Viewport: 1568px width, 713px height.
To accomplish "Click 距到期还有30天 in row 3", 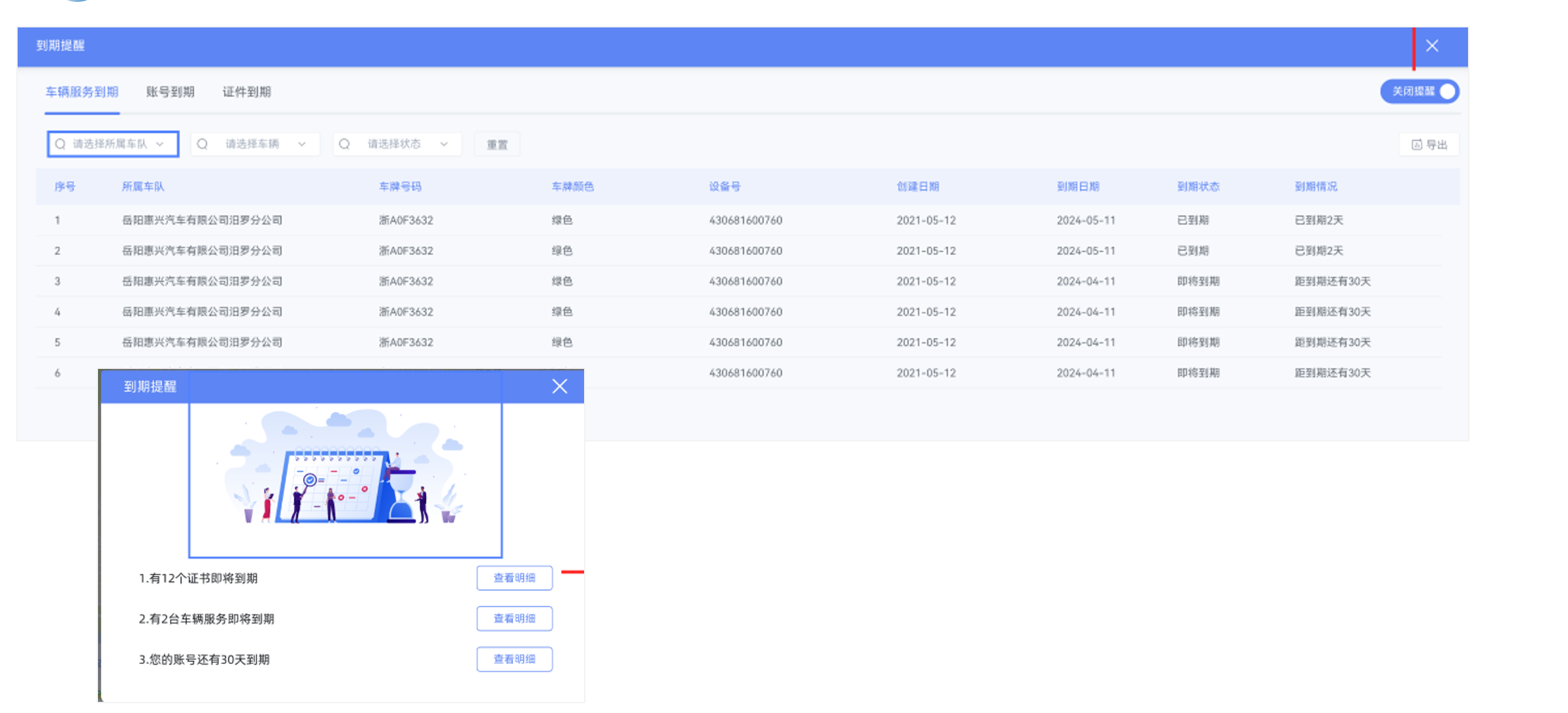I will (1333, 281).
